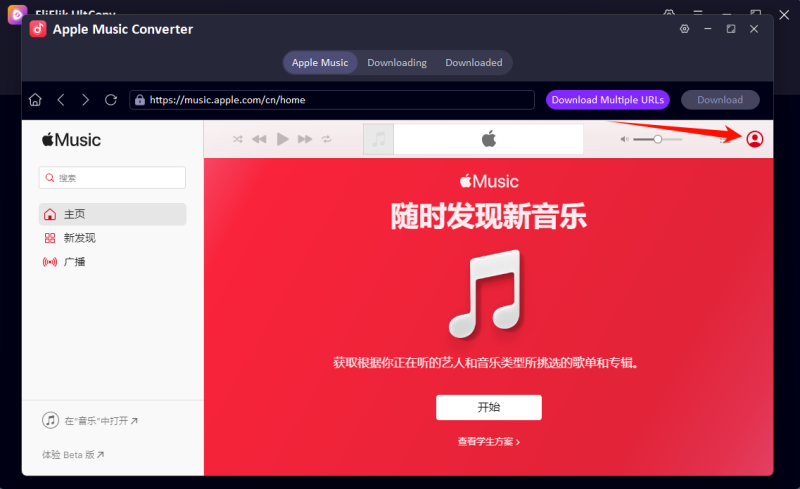The image size is (800, 489).
Task: Click the now-playing Apple logo display
Action: (488, 139)
